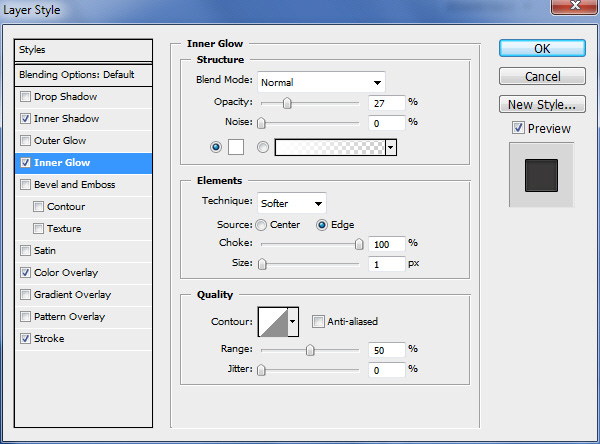Click the Opacity value field
This screenshot has width=600, height=444.
[x=386, y=103]
